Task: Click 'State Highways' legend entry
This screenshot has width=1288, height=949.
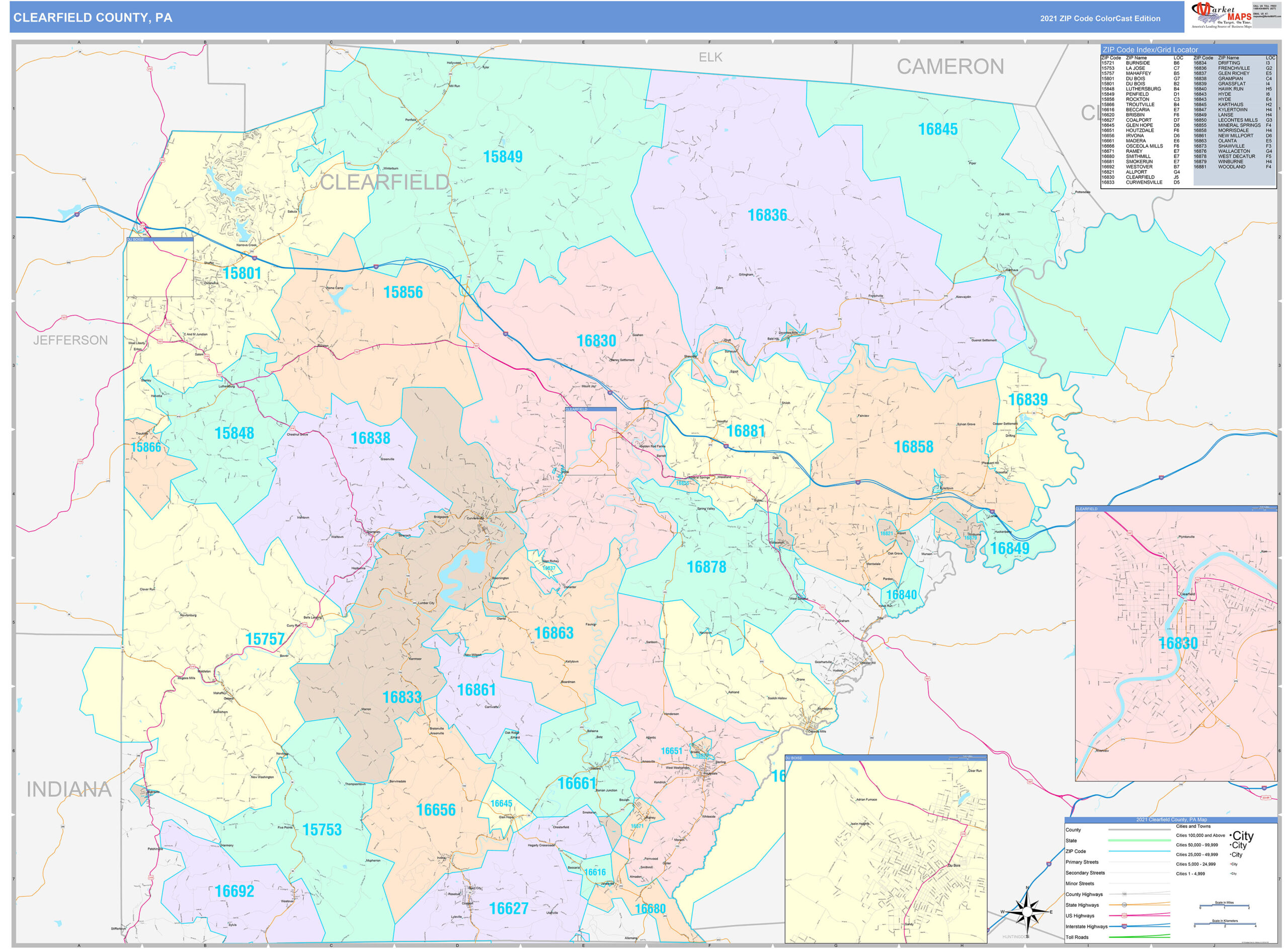Action: [x=1082, y=905]
